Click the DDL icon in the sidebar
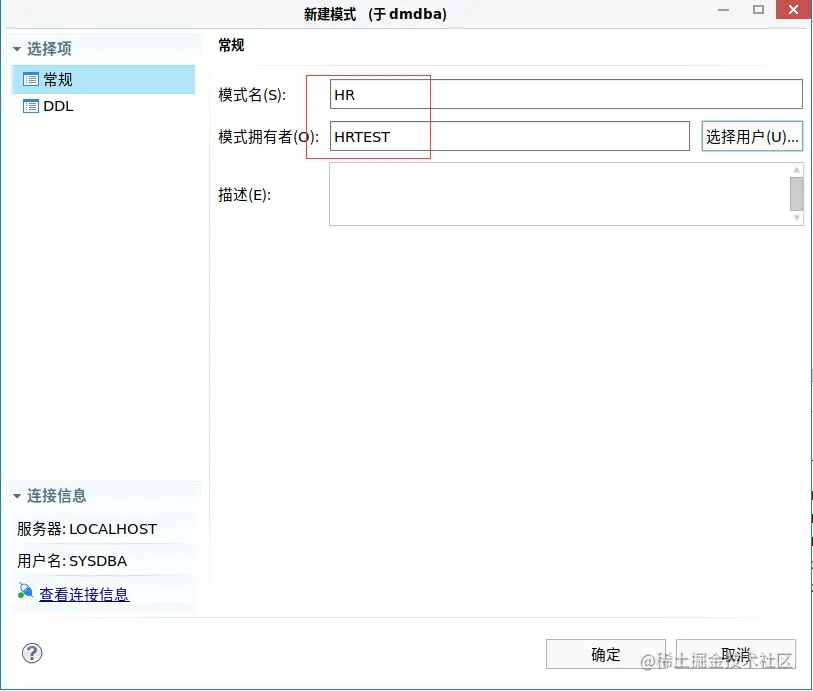 pos(30,106)
